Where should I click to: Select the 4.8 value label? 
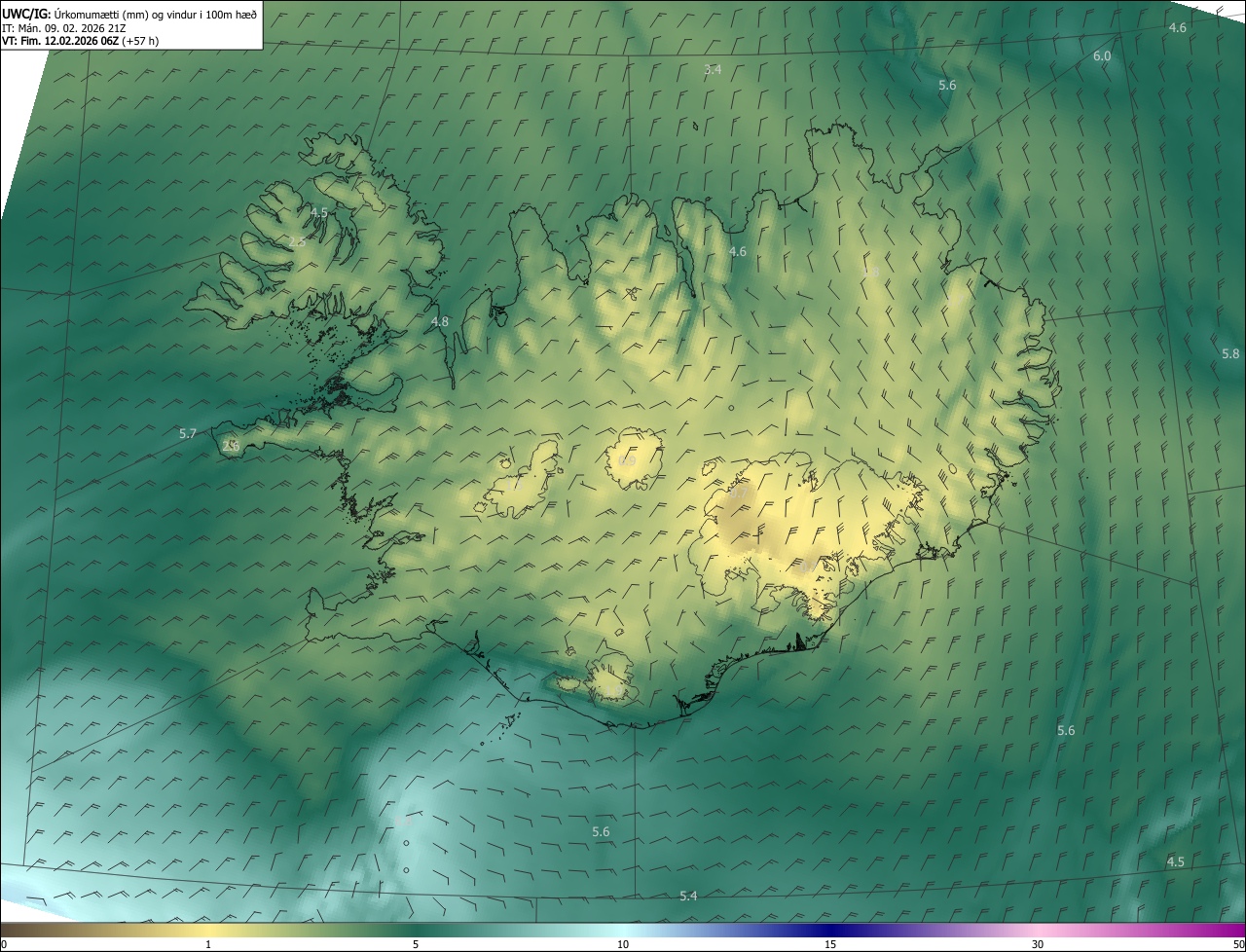point(439,321)
